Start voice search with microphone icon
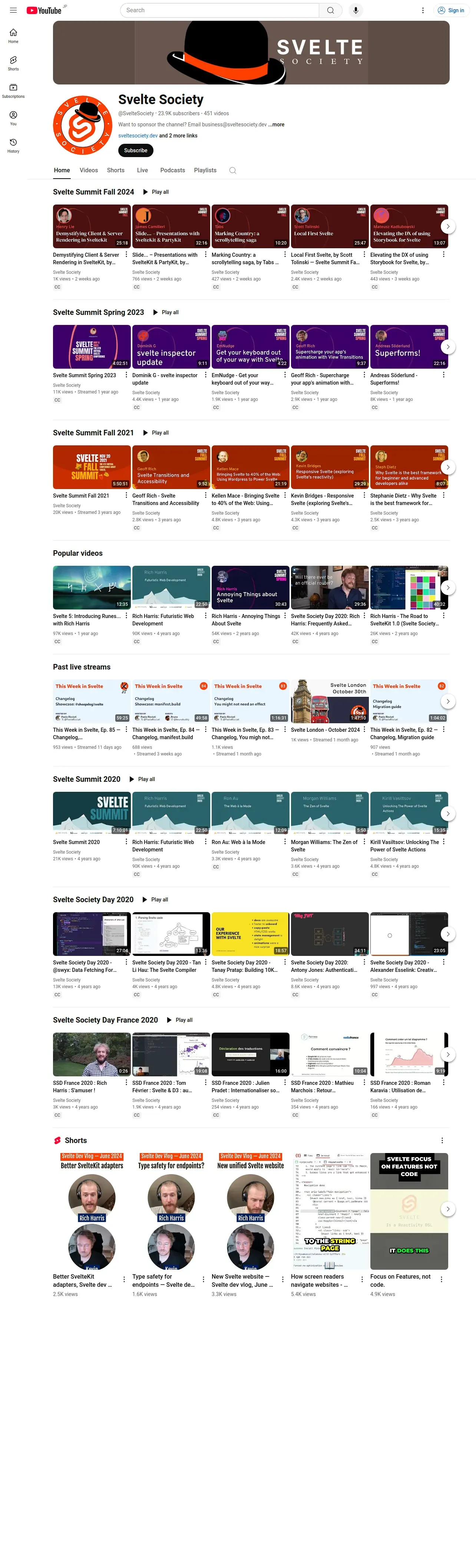476x1568 pixels. [356, 10]
